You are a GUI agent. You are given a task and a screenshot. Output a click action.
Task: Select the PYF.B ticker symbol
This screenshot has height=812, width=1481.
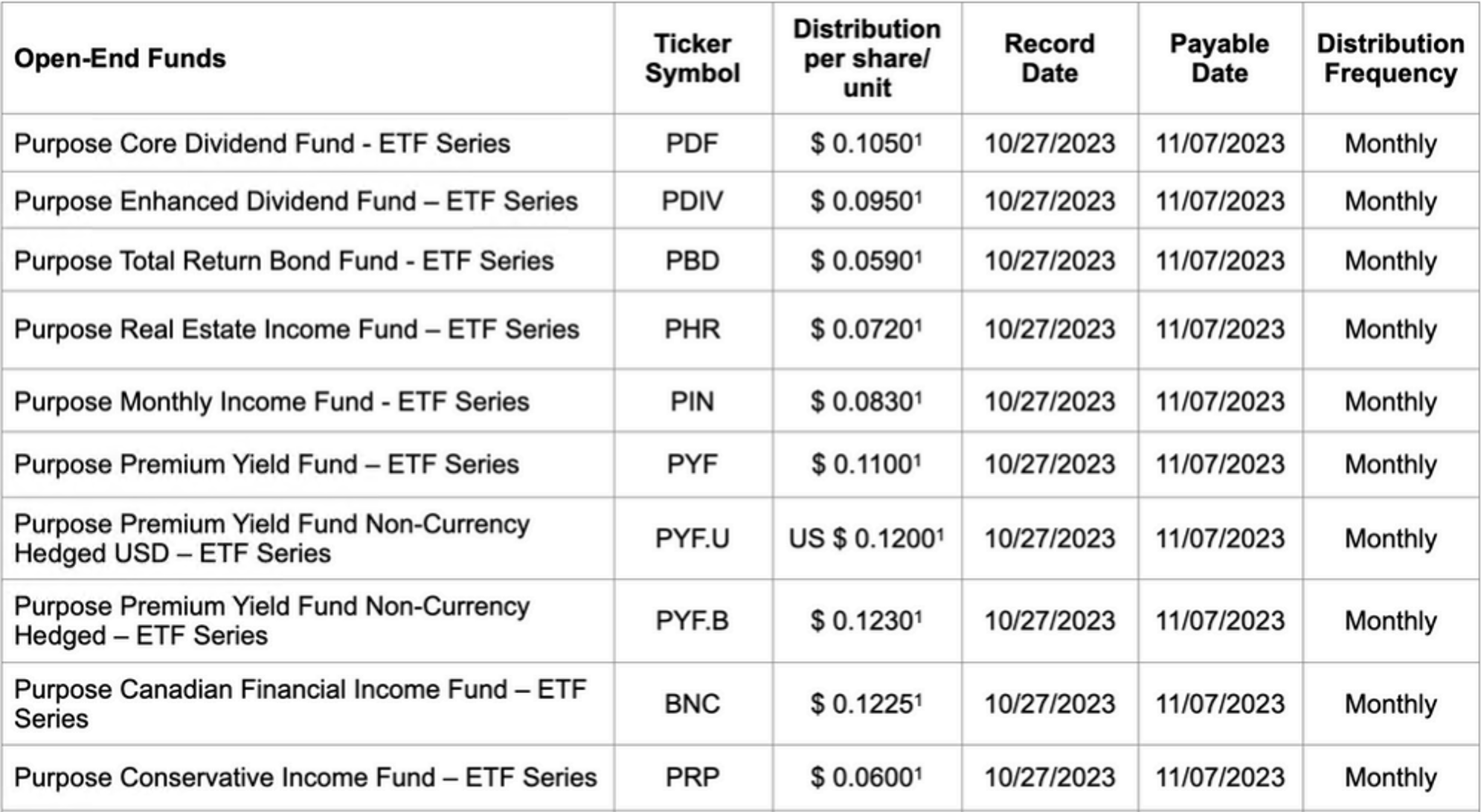click(692, 621)
